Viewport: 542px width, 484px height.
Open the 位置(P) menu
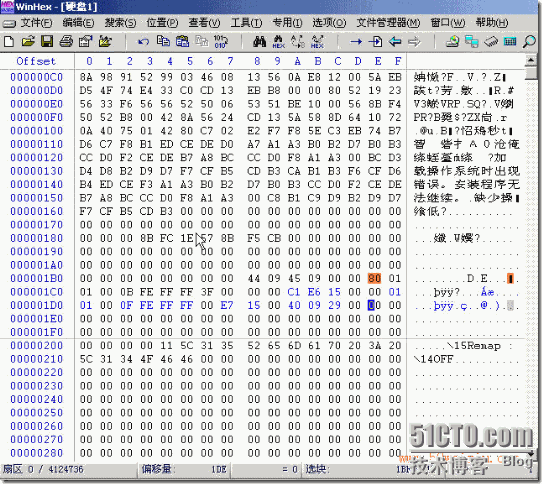pyautogui.click(x=162, y=23)
